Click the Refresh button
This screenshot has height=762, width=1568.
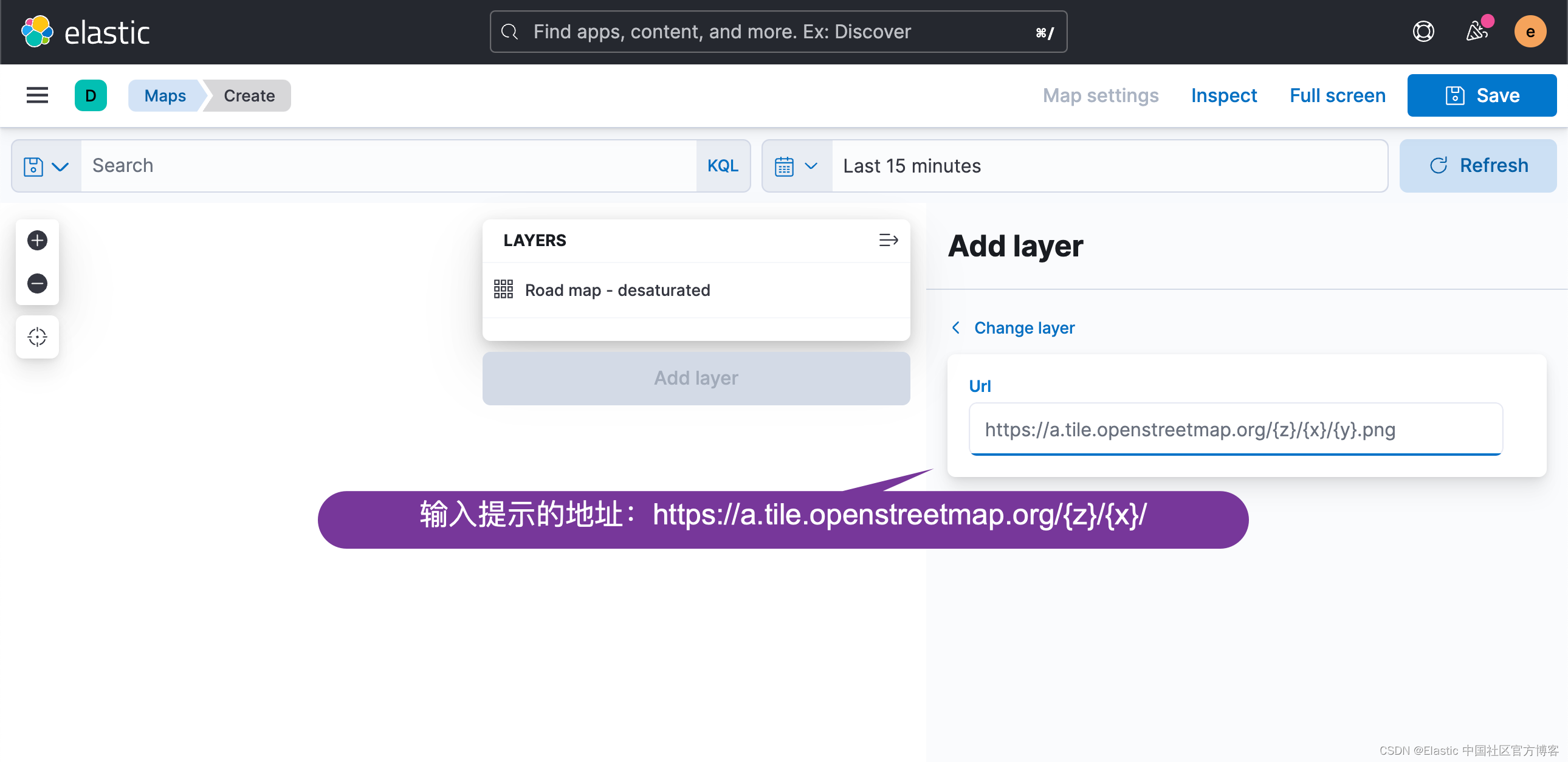pyautogui.click(x=1477, y=166)
